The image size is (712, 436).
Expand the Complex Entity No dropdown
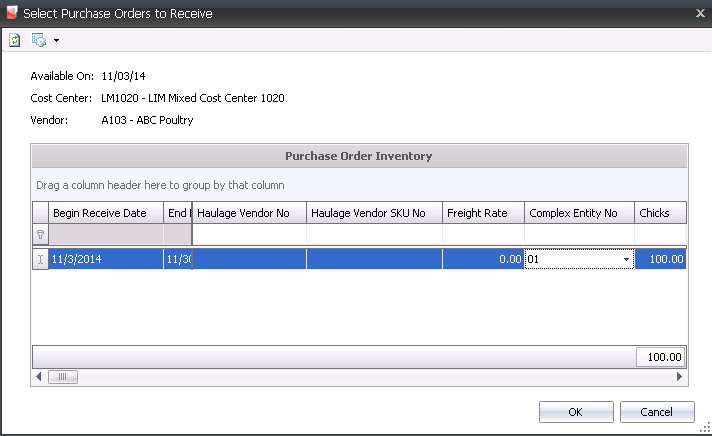(626, 260)
